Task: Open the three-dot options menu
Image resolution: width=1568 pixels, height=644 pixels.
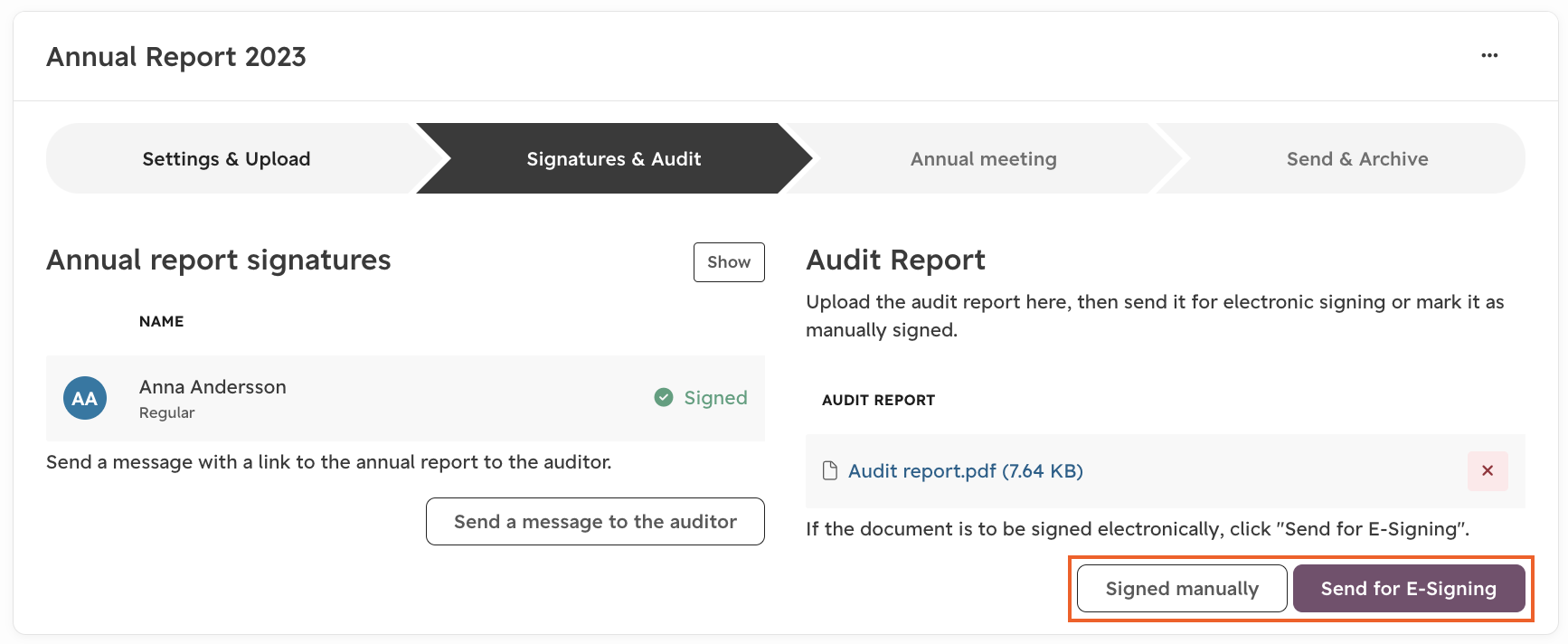Action: click(x=1489, y=56)
